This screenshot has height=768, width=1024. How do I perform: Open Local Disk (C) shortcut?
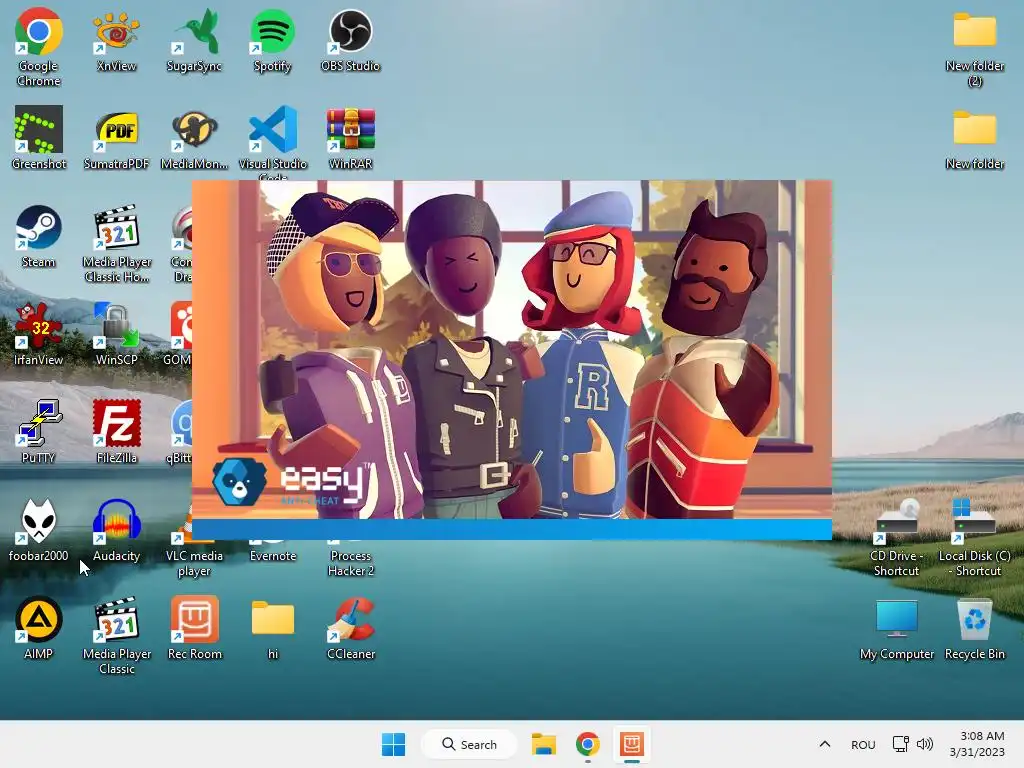pos(974,537)
